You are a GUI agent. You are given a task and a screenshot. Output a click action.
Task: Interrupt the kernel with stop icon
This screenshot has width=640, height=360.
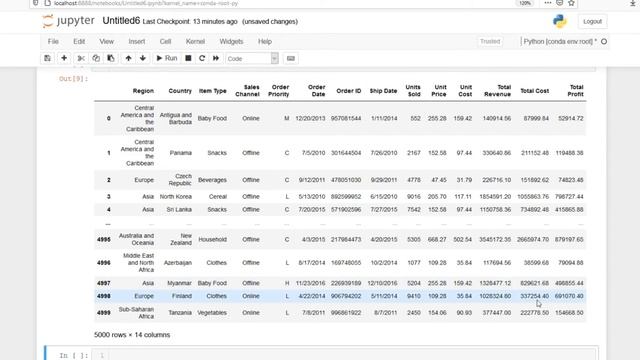(x=188, y=58)
